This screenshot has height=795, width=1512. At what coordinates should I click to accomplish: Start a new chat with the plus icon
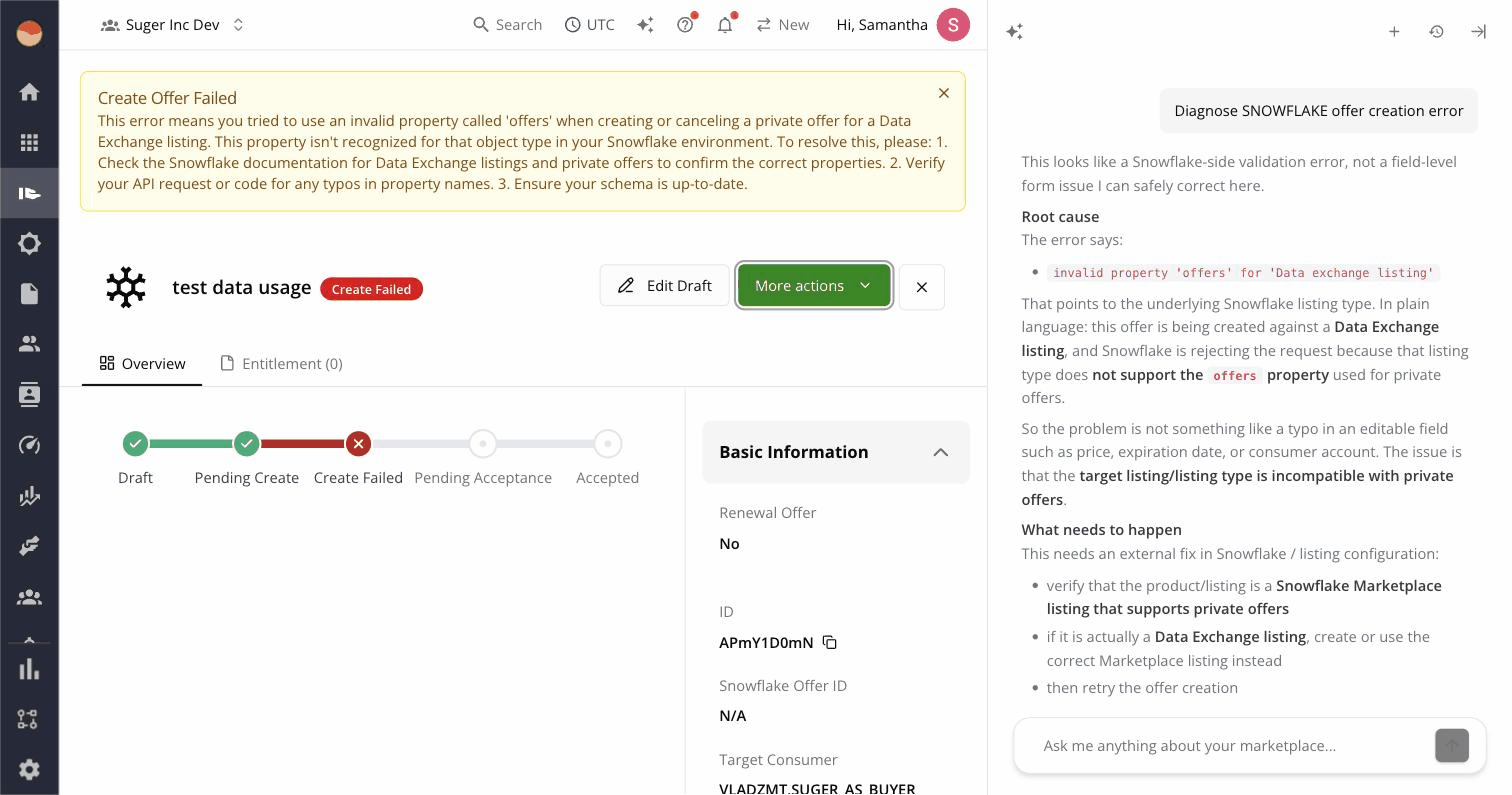click(x=1394, y=32)
